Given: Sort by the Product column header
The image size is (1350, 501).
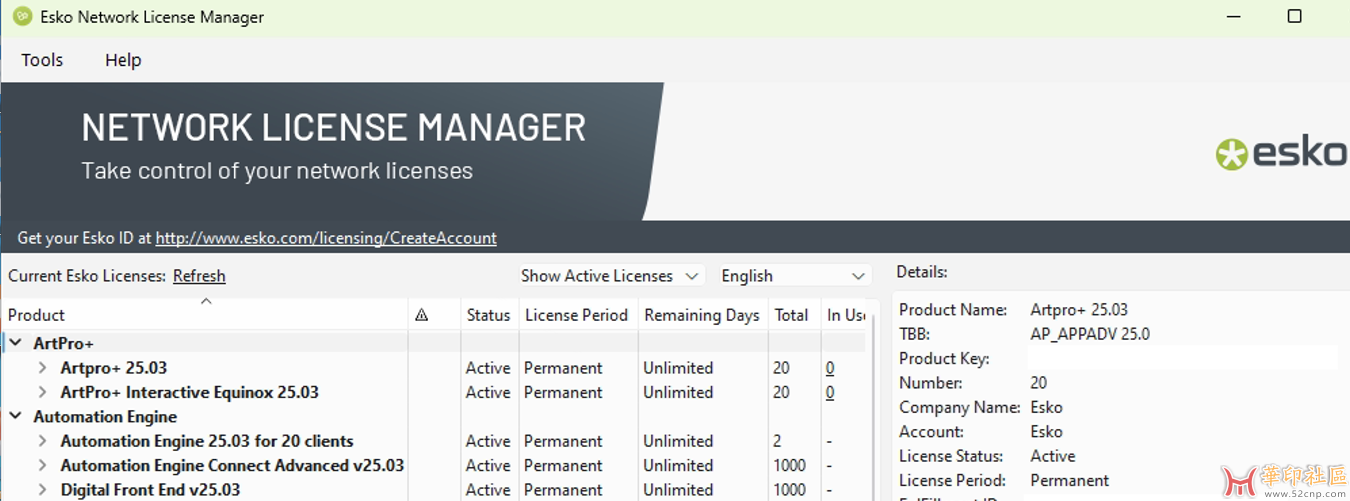Looking at the screenshot, I should point(206,315).
